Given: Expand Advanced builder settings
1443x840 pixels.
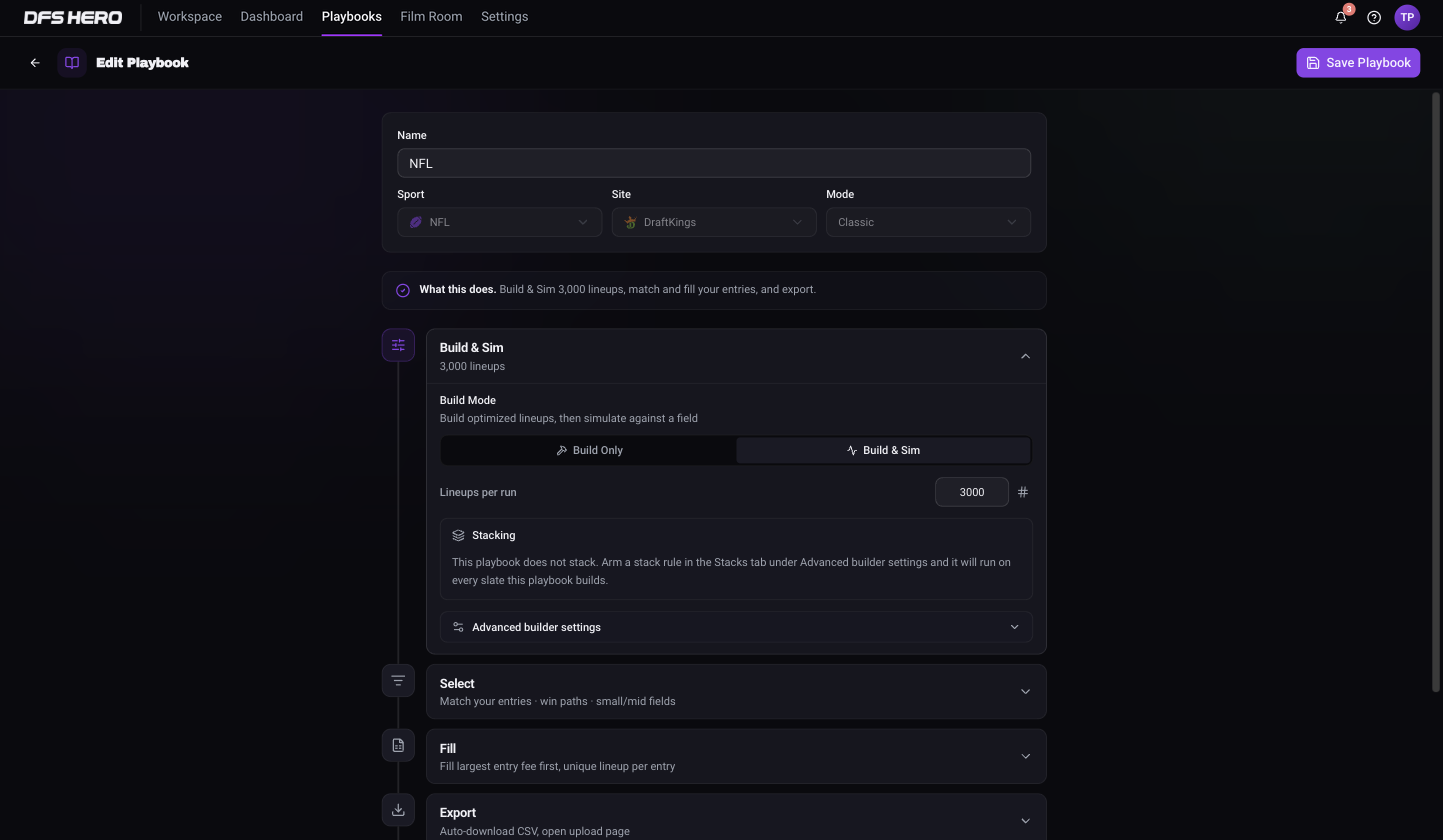Looking at the screenshot, I should click(x=736, y=627).
